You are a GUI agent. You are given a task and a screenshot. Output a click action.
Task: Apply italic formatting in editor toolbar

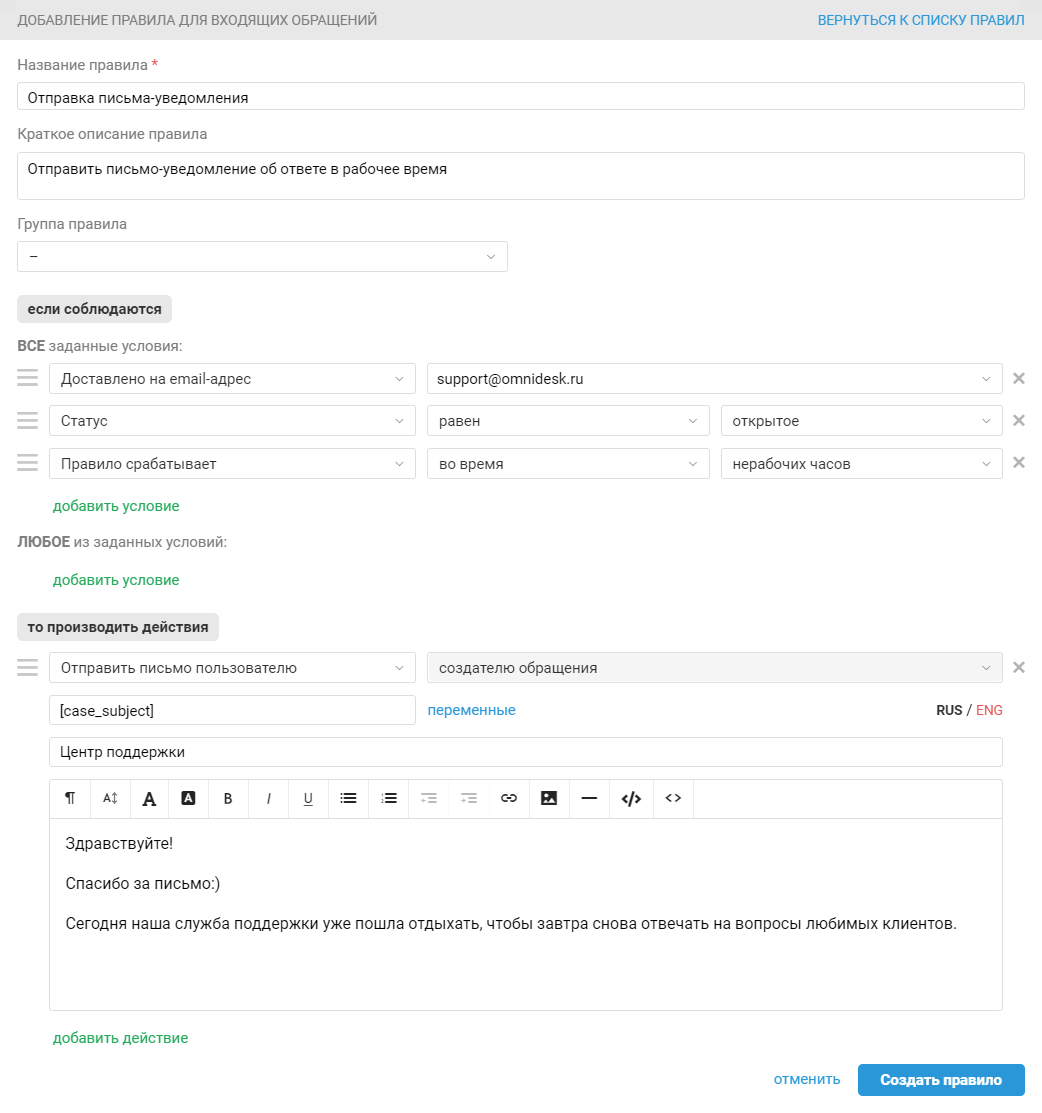pyautogui.click(x=268, y=799)
